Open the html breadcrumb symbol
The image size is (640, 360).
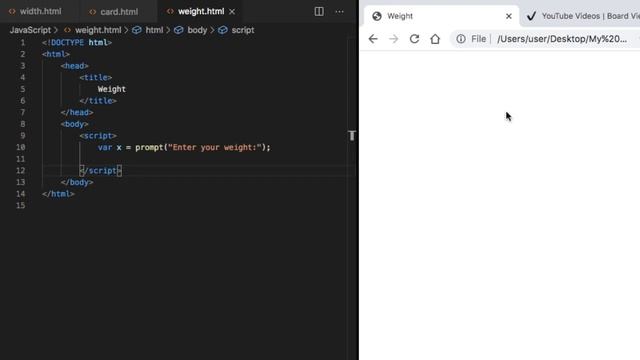(154, 30)
